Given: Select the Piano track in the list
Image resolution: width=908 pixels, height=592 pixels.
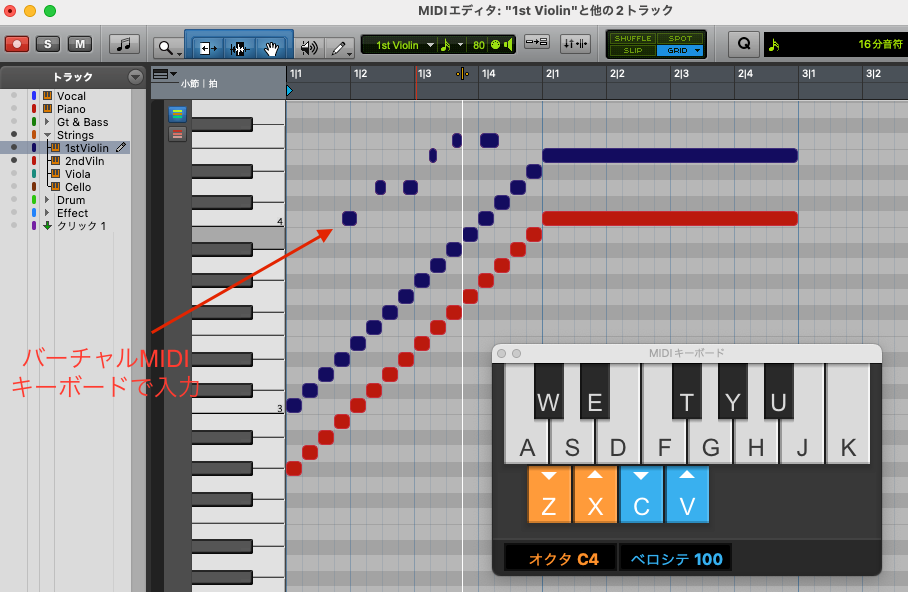Looking at the screenshot, I should tap(71, 109).
